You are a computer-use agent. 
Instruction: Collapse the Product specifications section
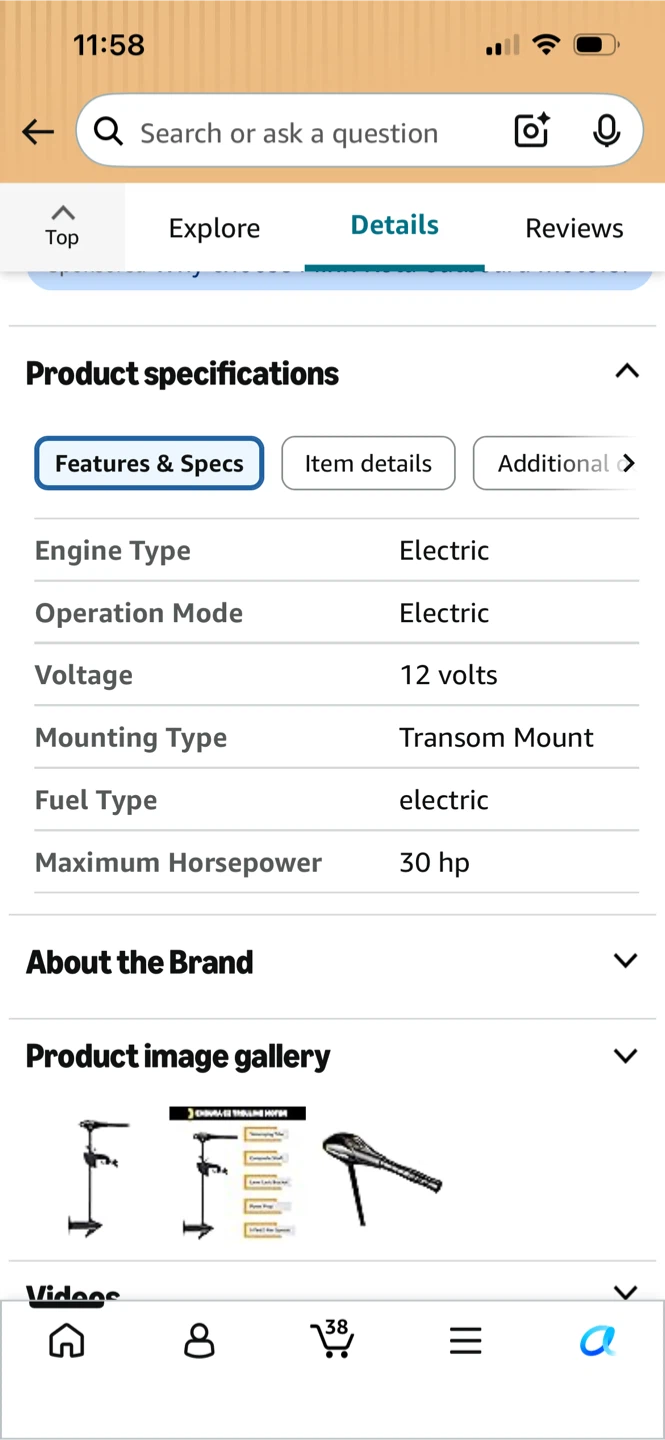pyautogui.click(x=626, y=372)
